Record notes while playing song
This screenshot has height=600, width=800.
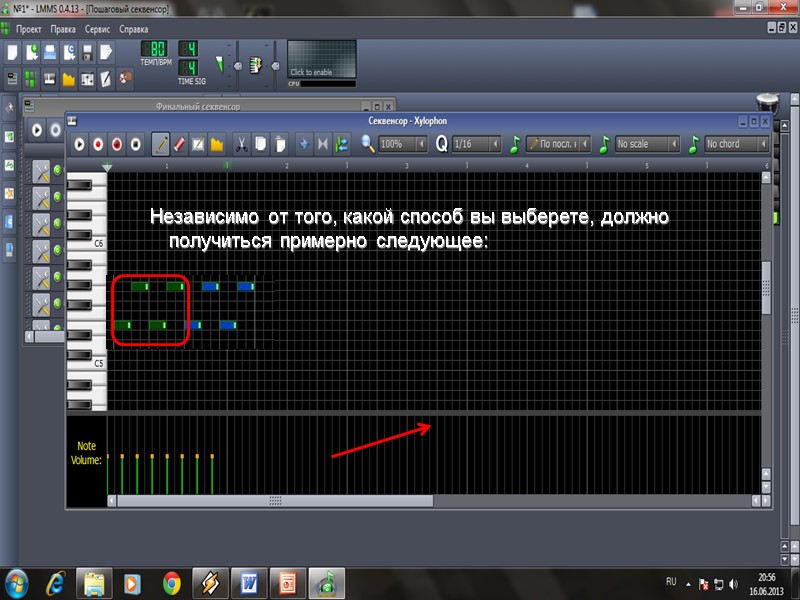117,144
